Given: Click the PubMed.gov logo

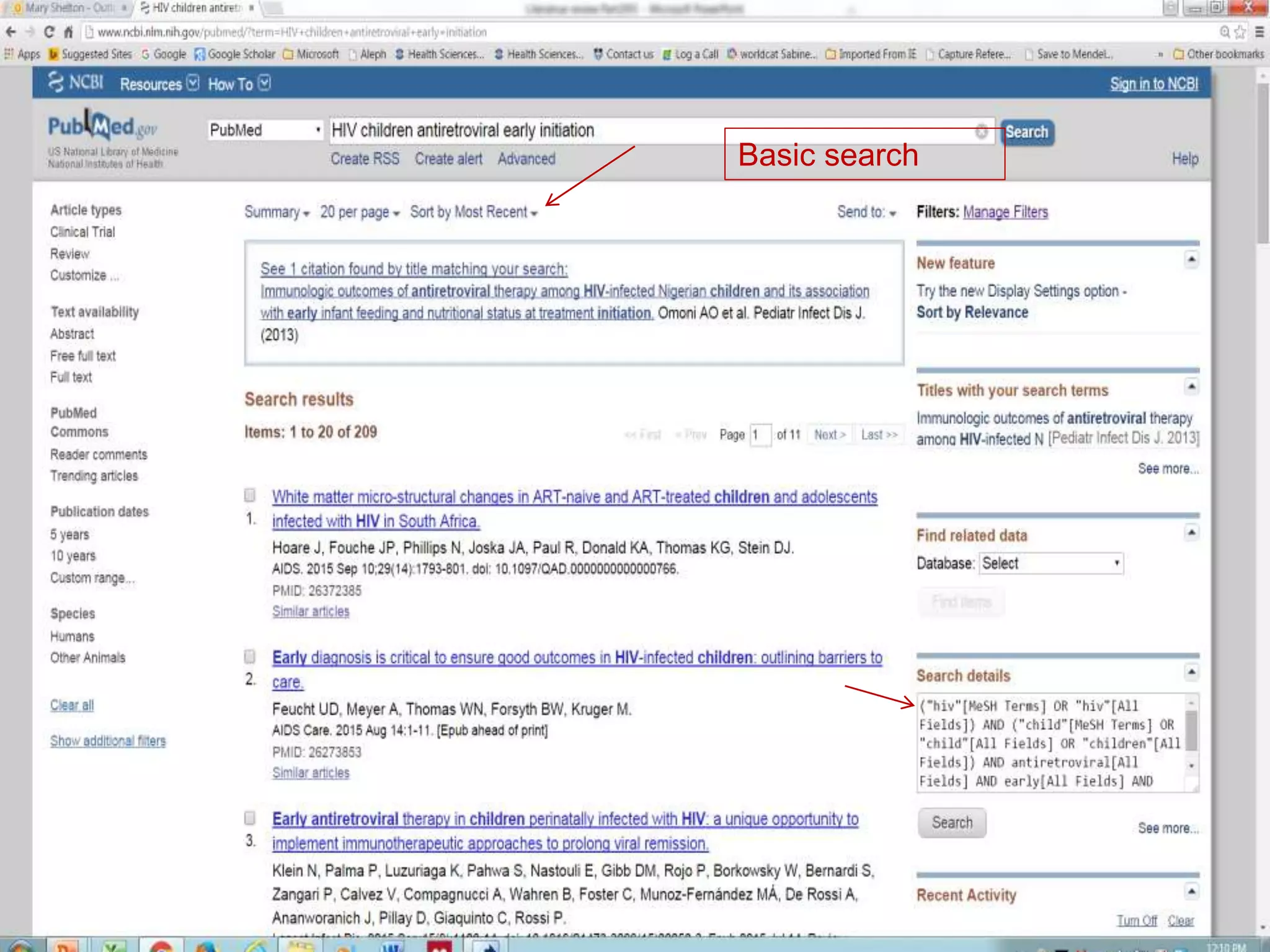Looking at the screenshot, I should click(x=103, y=126).
